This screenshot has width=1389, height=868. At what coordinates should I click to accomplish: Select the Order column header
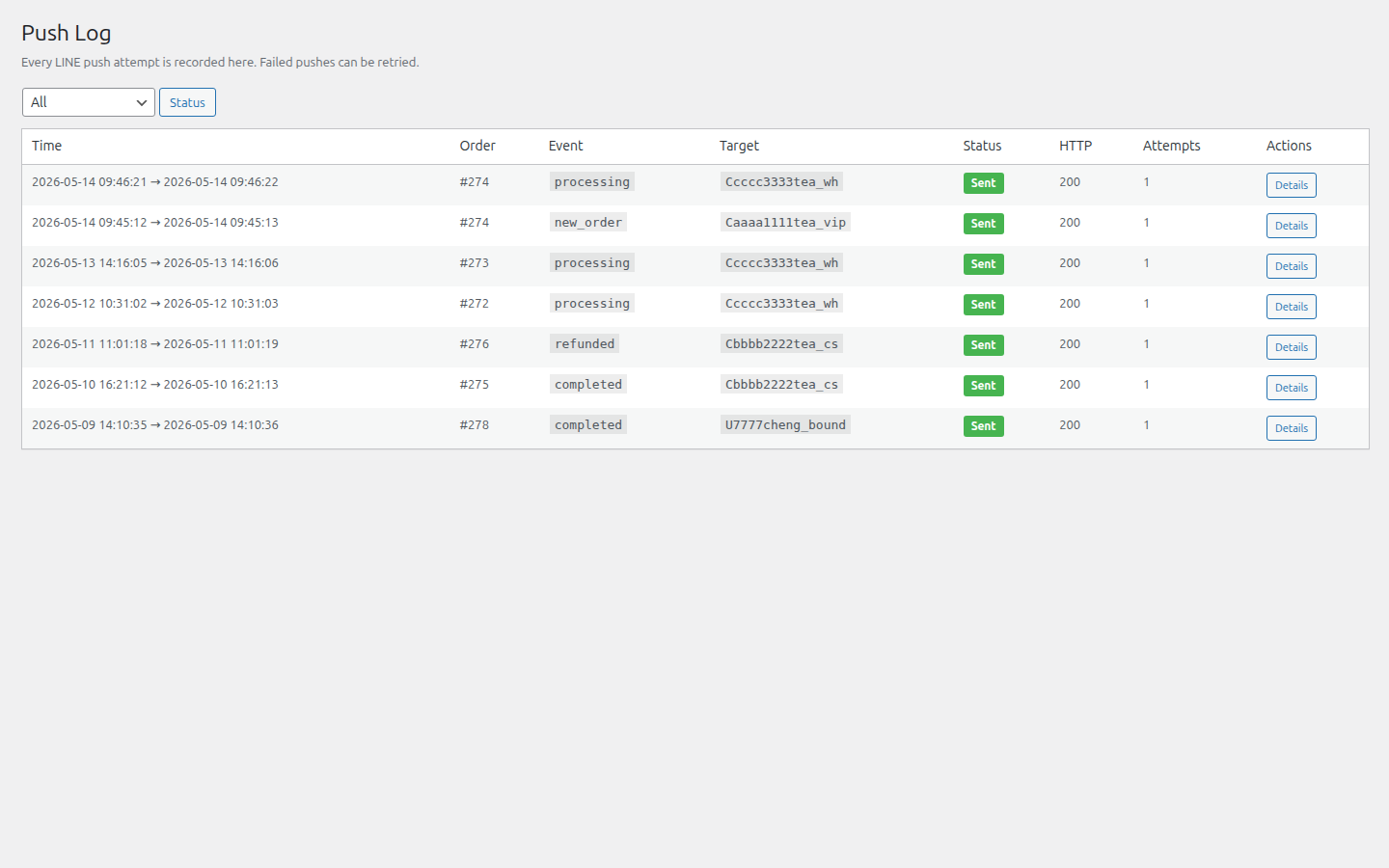(477, 146)
